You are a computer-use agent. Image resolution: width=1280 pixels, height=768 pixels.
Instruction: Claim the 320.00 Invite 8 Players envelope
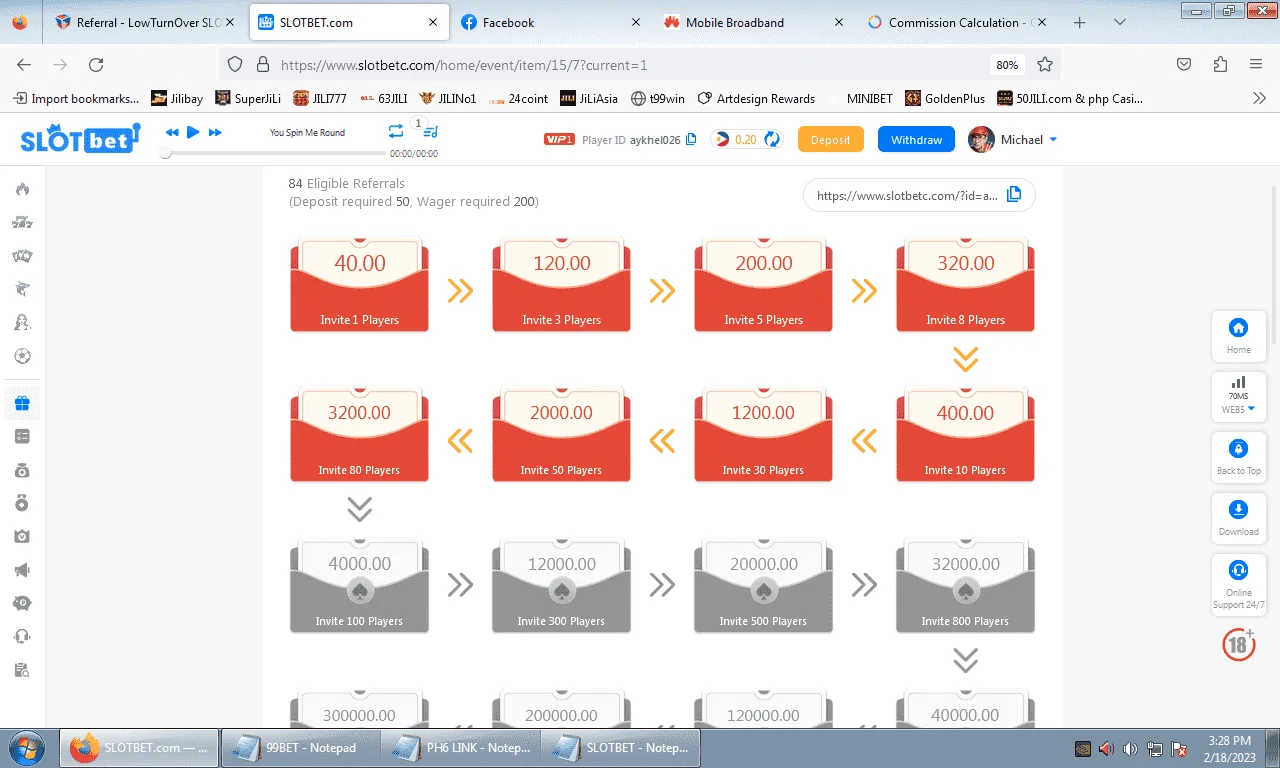(x=966, y=285)
